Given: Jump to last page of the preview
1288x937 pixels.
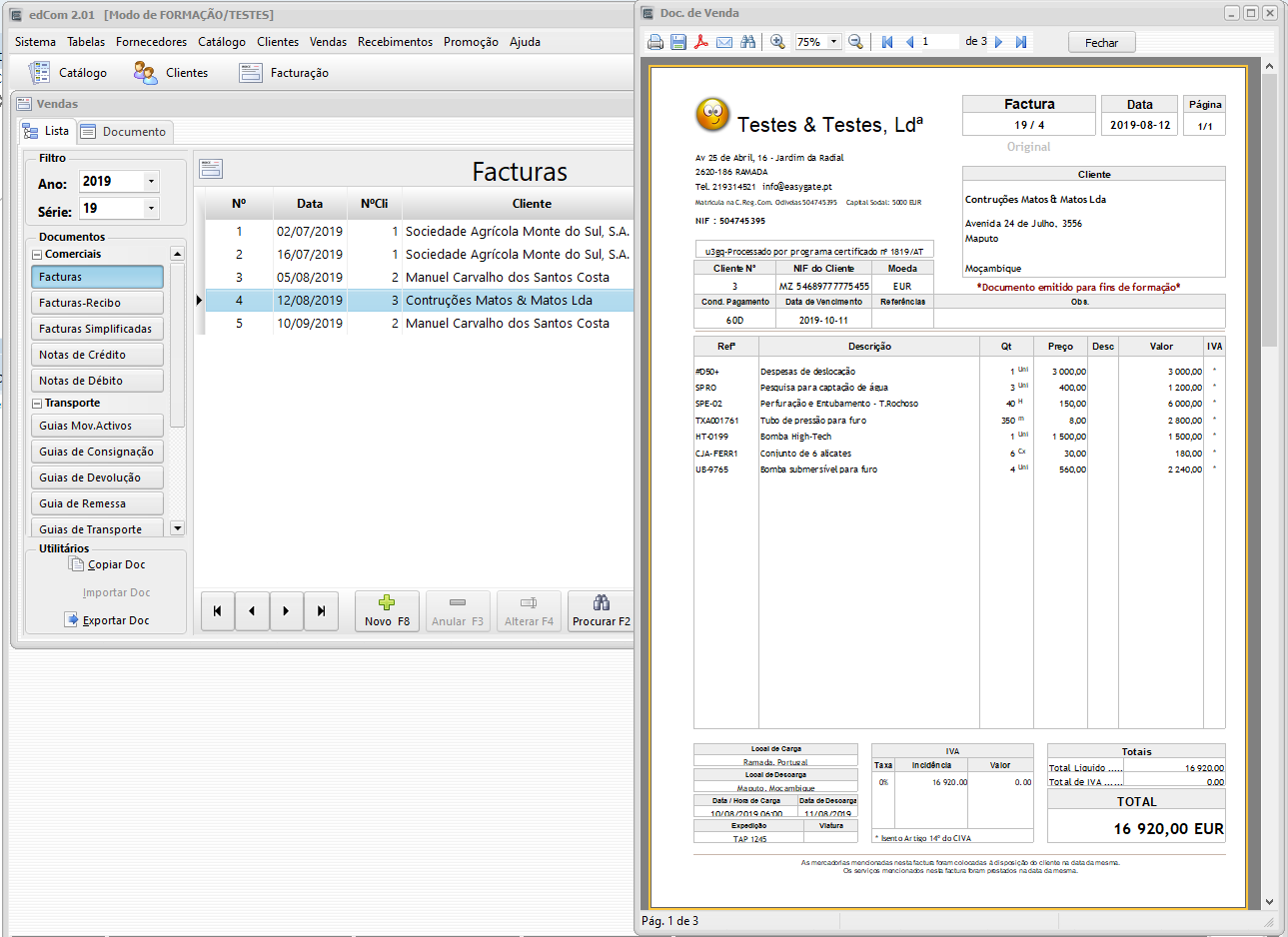Looking at the screenshot, I should 1021,42.
